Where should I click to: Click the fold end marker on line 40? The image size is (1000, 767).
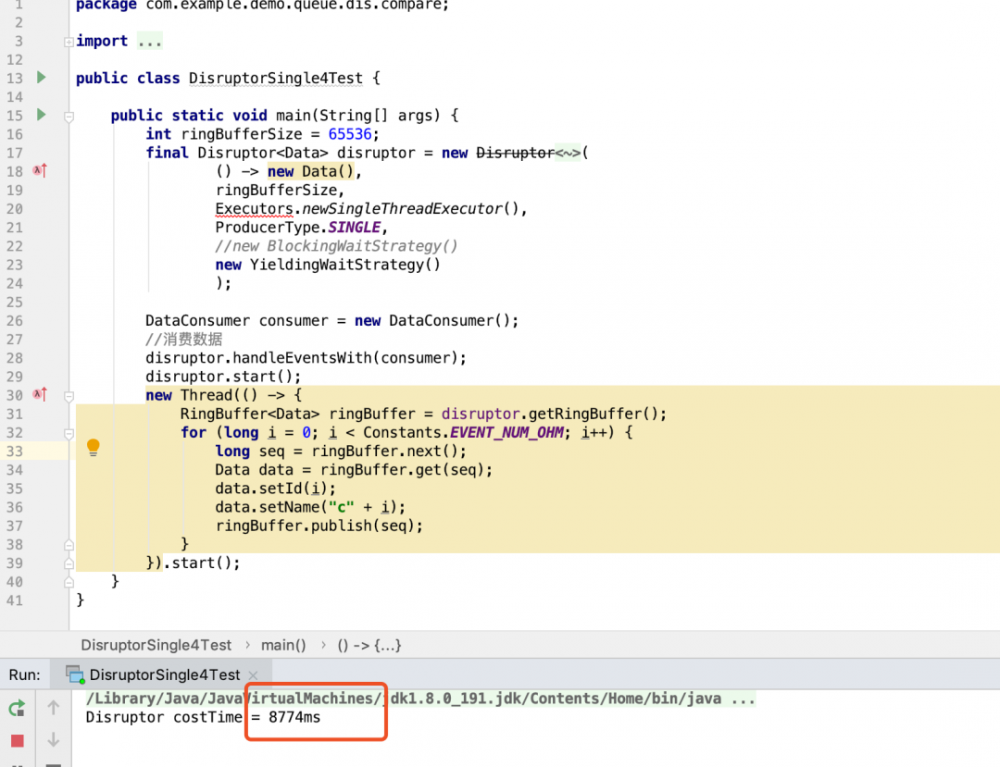coord(69,583)
